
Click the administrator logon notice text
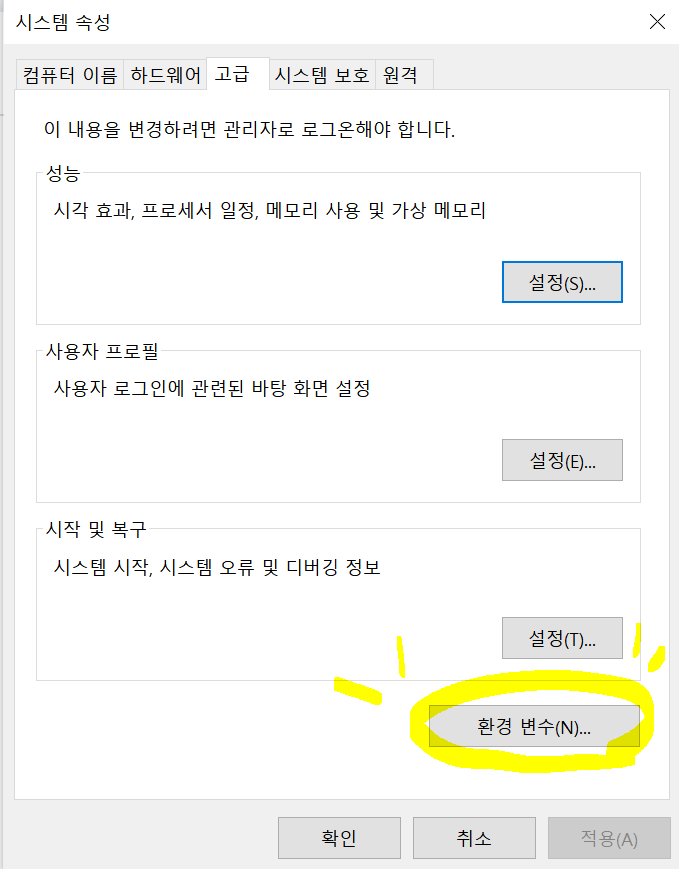(249, 129)
